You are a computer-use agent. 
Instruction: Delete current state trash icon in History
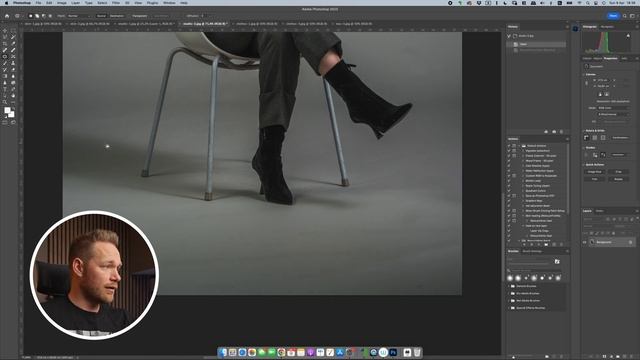coord(561,131)
